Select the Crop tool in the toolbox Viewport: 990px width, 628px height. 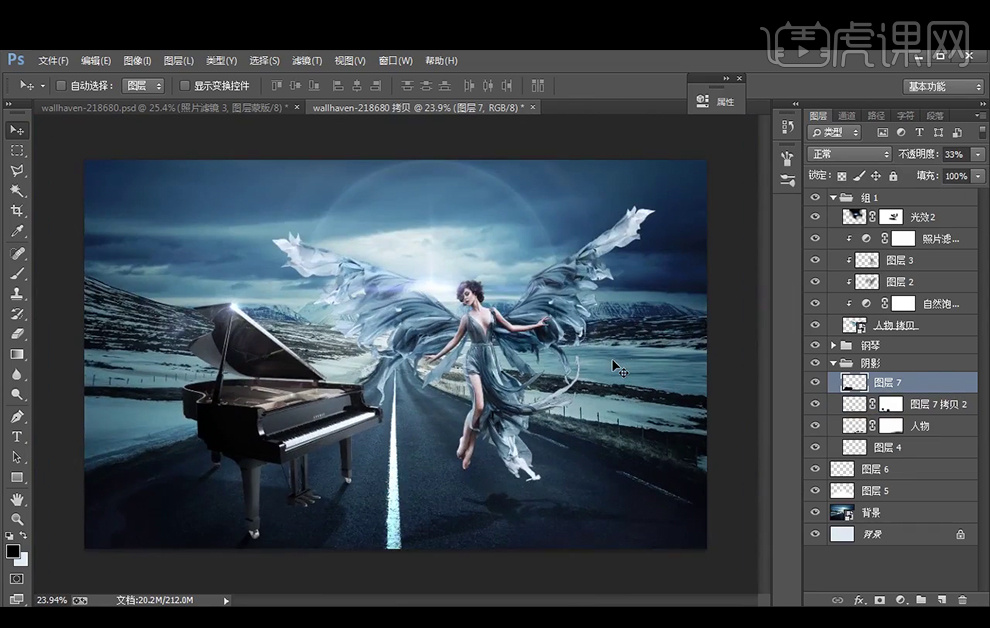pyautogui.click(x=17, y=211)
